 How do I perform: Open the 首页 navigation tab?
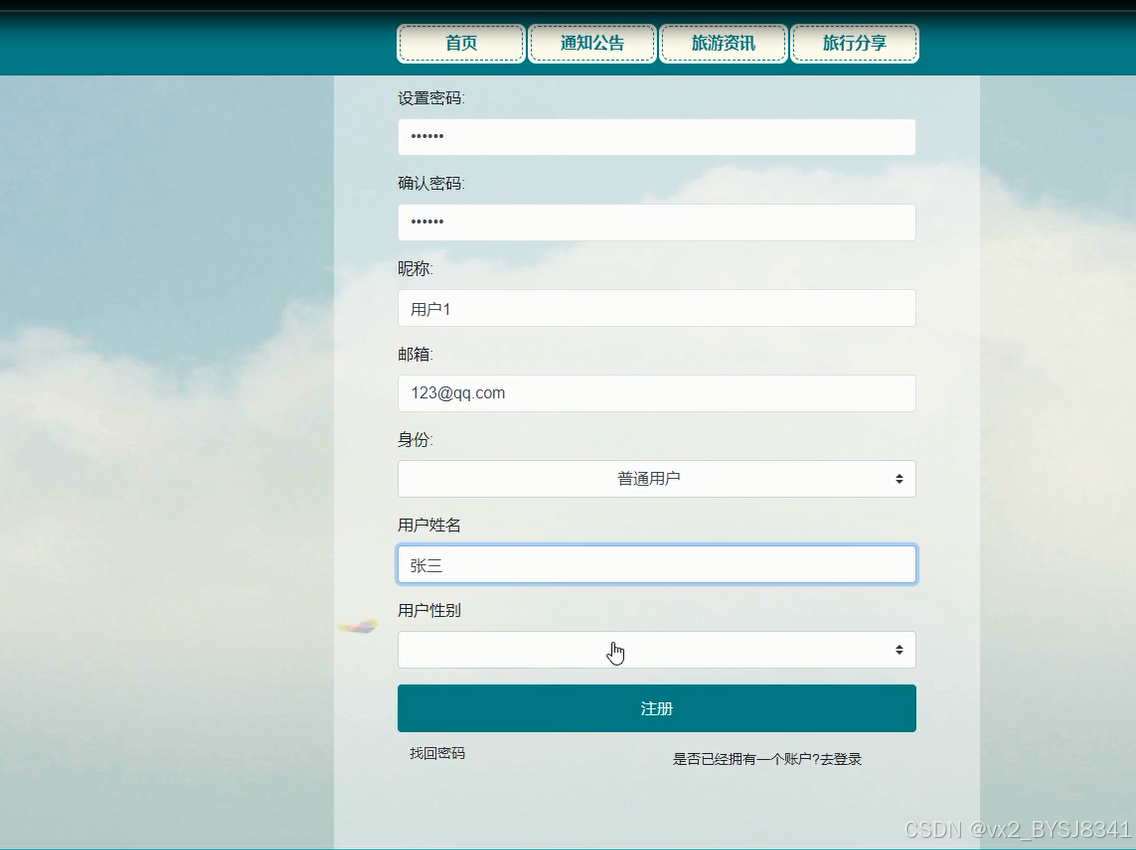[461, 43]
